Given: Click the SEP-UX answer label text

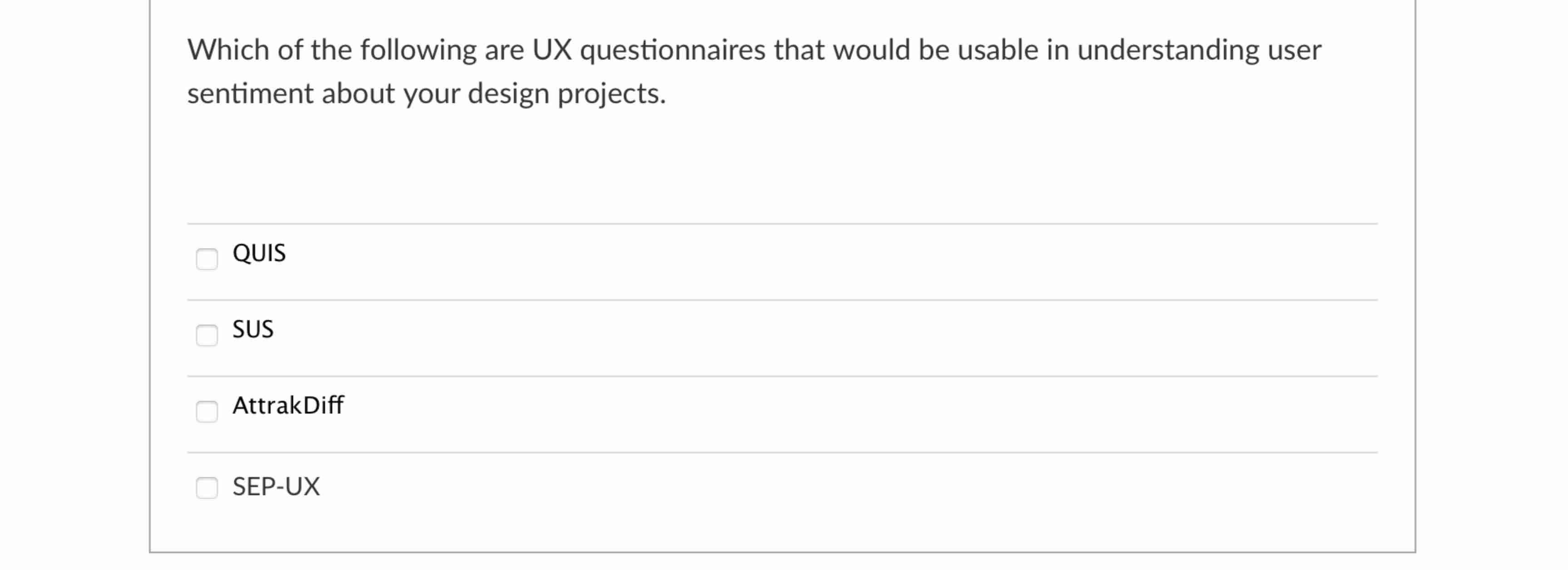Looking at the screenshot, I should 276,486.
